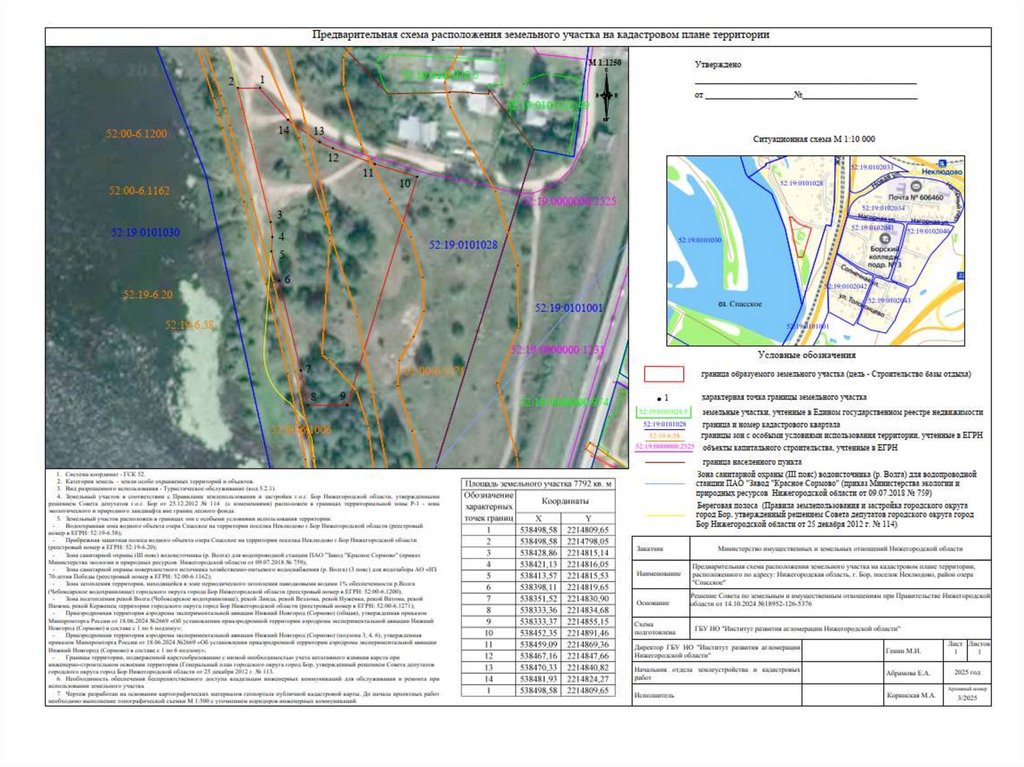The height and width of the screenshot is (767, 1024).
Task: Click the Y value 2214869,36
Action: [587, 644]
